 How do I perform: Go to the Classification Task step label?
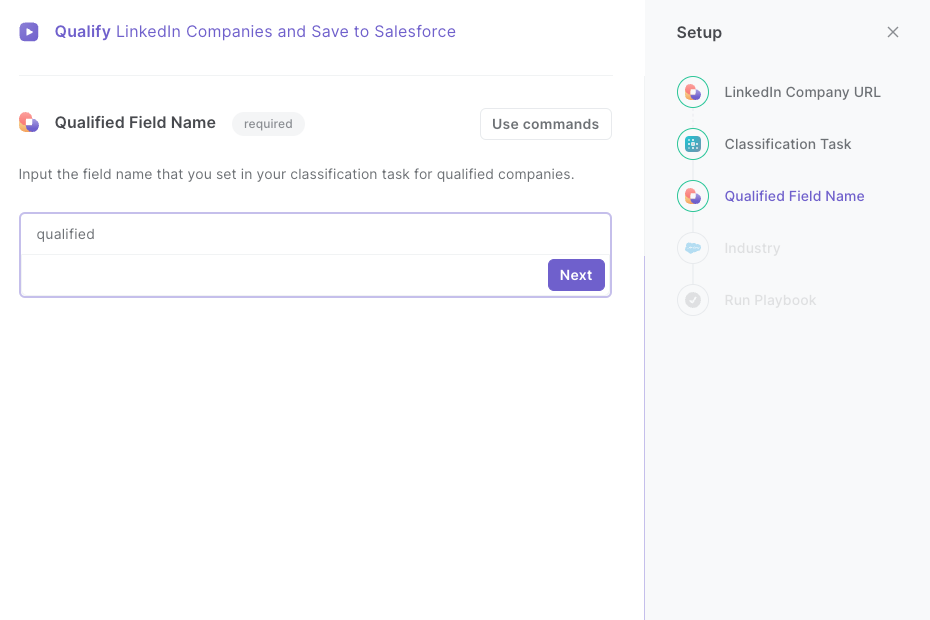click(x=788, y=144)
